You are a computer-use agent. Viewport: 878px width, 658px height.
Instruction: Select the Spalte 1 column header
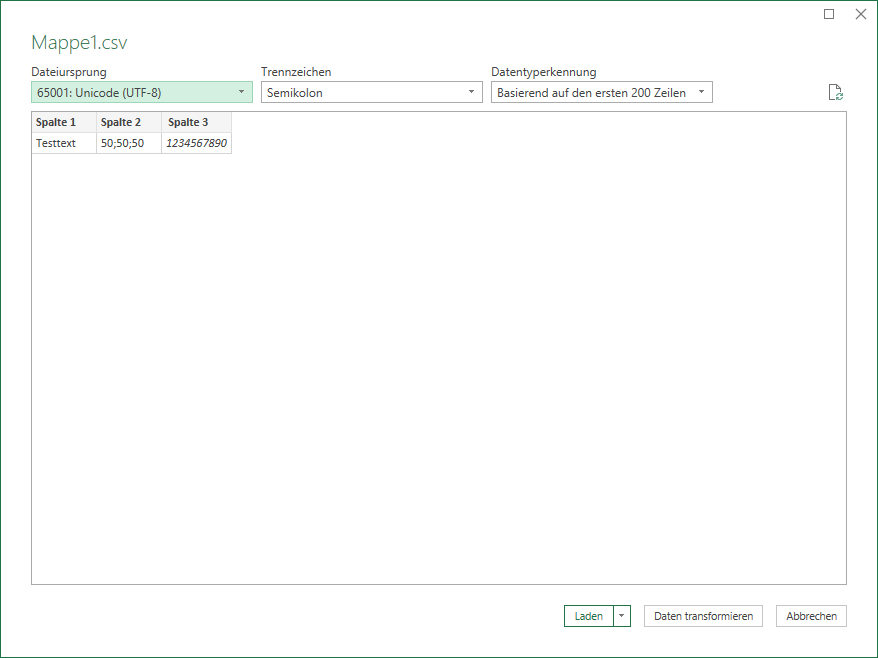pyautogui.click(x=64, y=122)
